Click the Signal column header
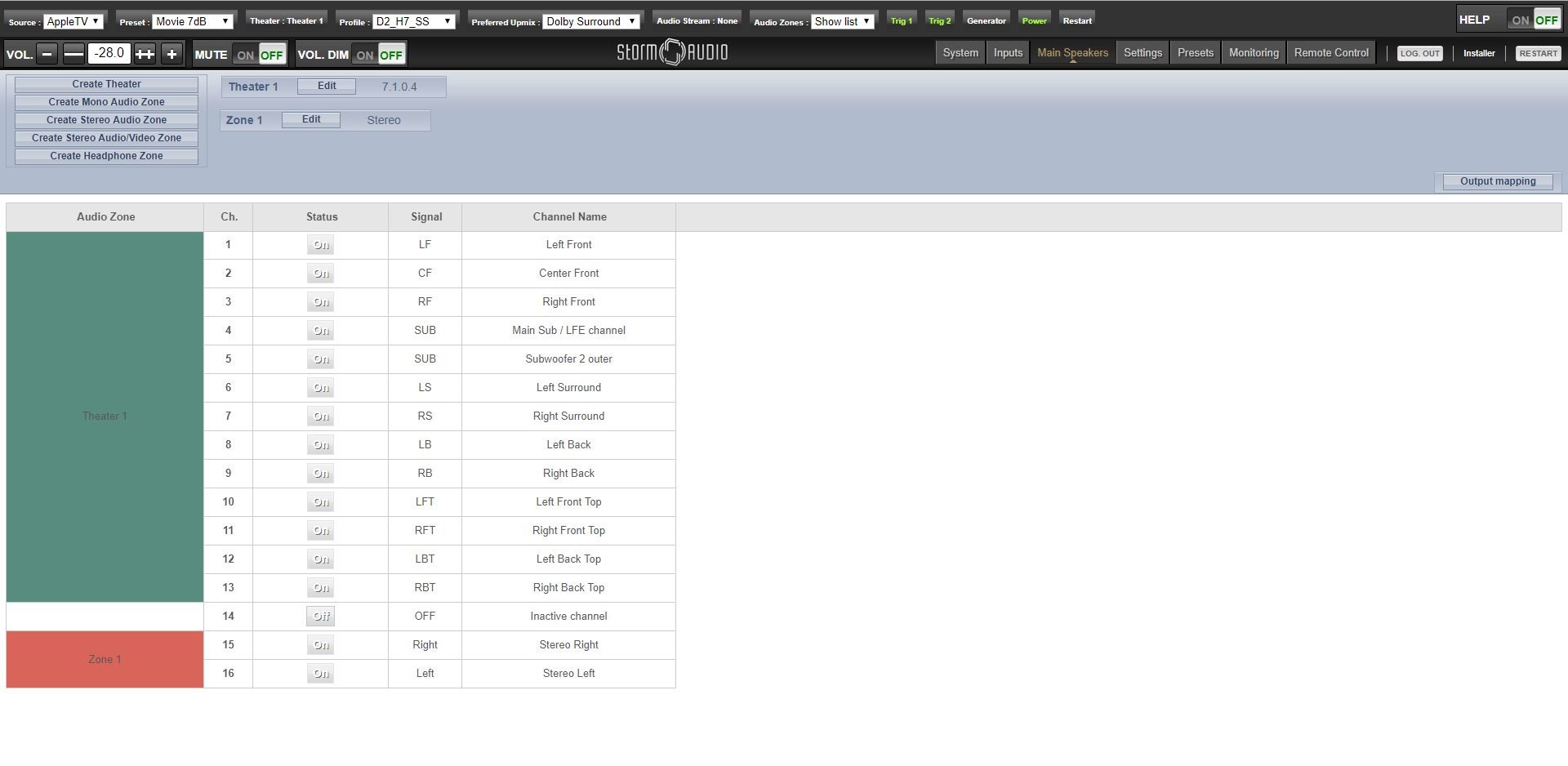Image resolution: width=1568 pixels, height=766 pixels. coord(425,217)
